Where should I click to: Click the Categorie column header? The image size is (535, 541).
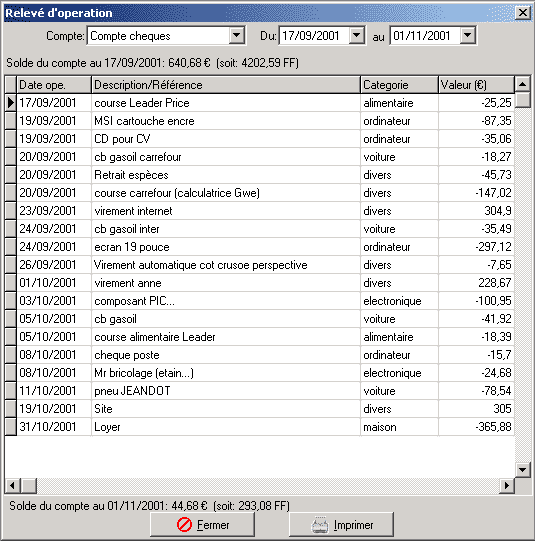[399, 85]
